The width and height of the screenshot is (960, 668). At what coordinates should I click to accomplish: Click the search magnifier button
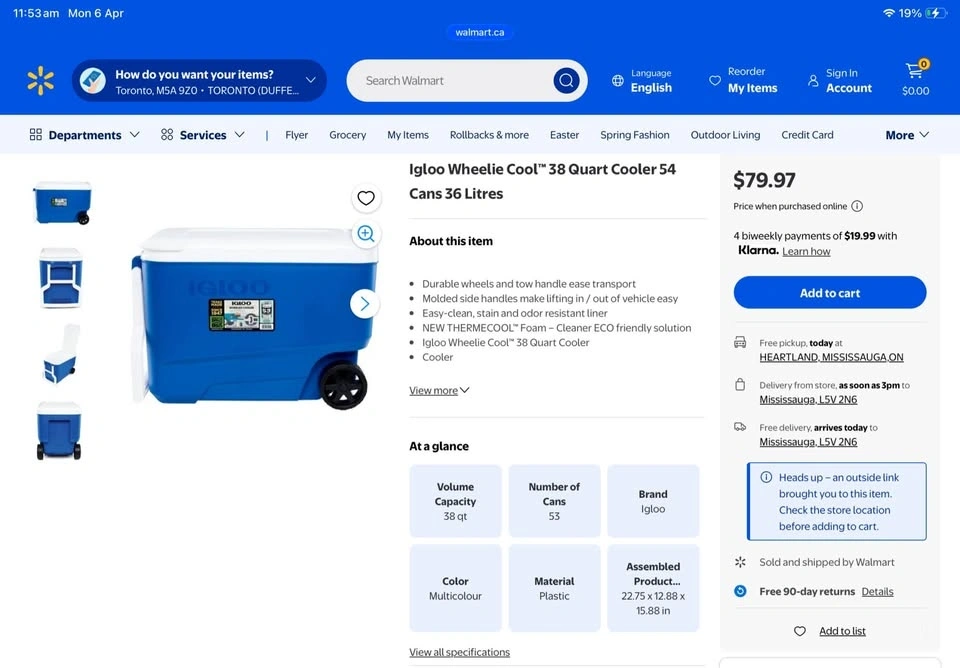[x=566, y=81]
